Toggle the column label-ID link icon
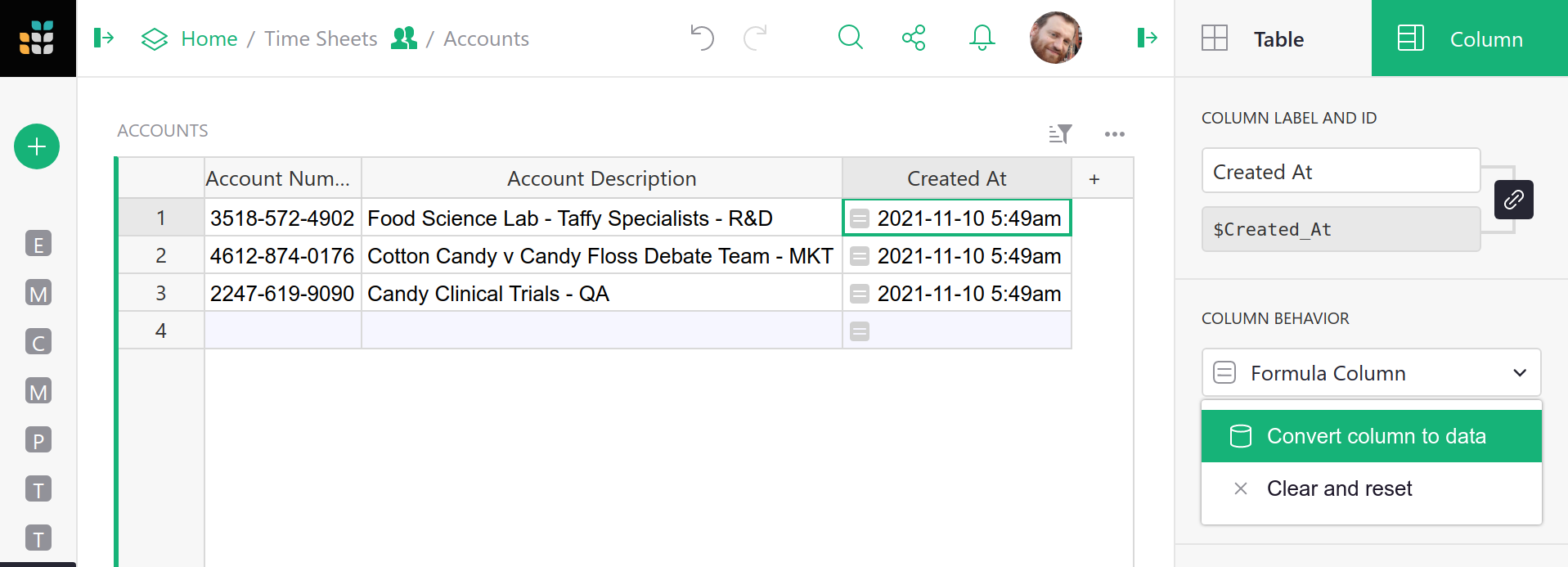1568x567 pixels. click(x=1513, y=200)
